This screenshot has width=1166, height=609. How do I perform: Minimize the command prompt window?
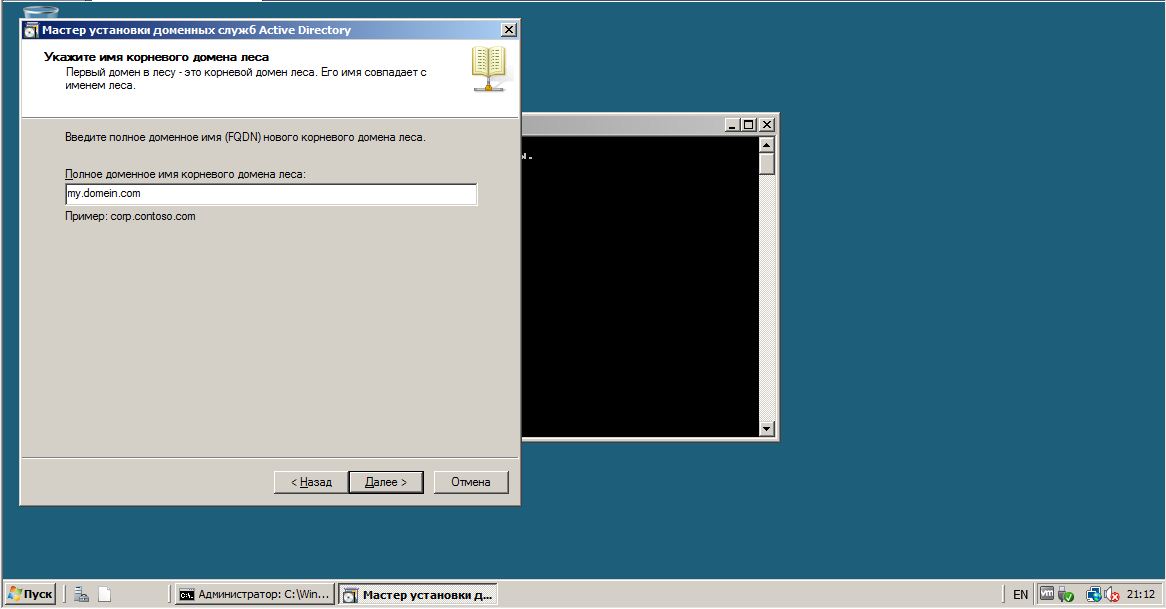[732, 125]
